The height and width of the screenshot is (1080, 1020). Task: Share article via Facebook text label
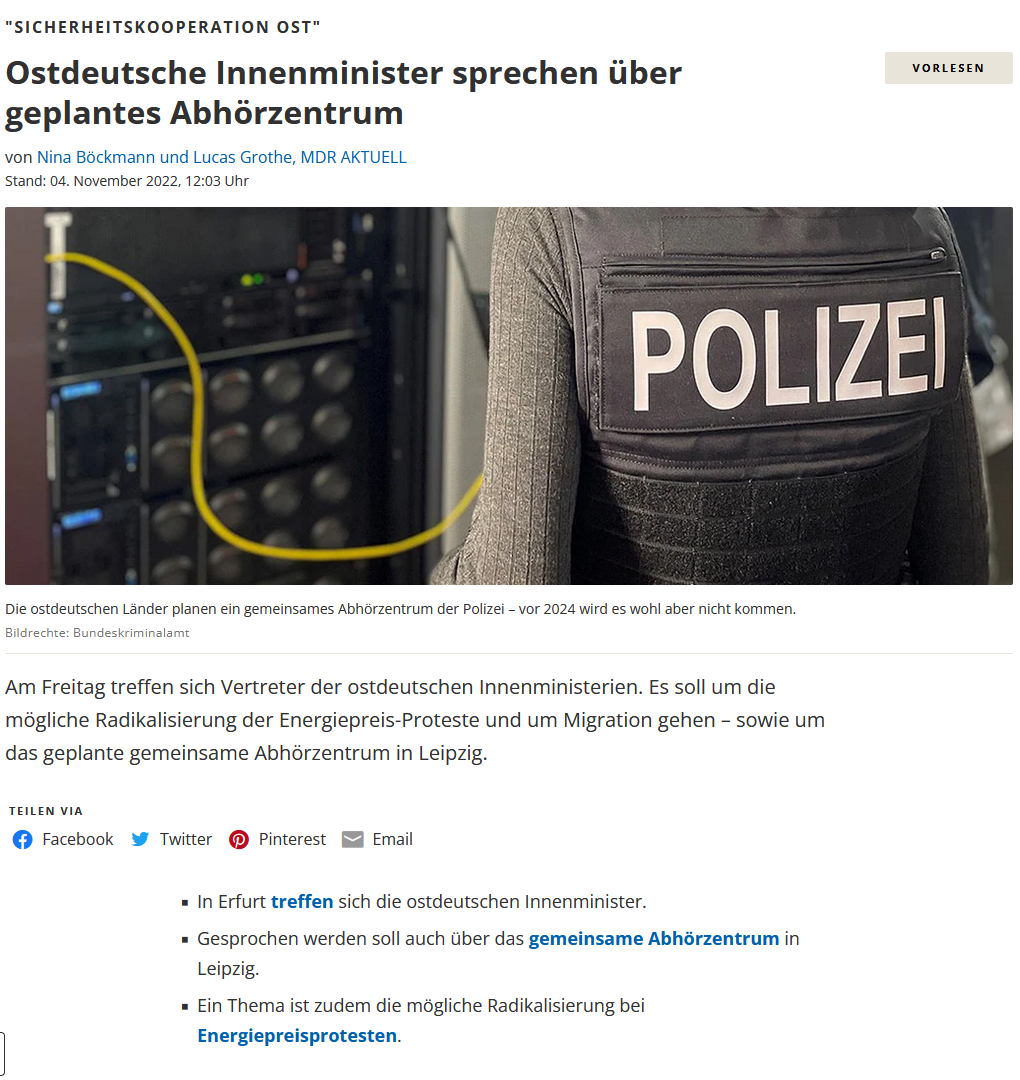[78, 839]
